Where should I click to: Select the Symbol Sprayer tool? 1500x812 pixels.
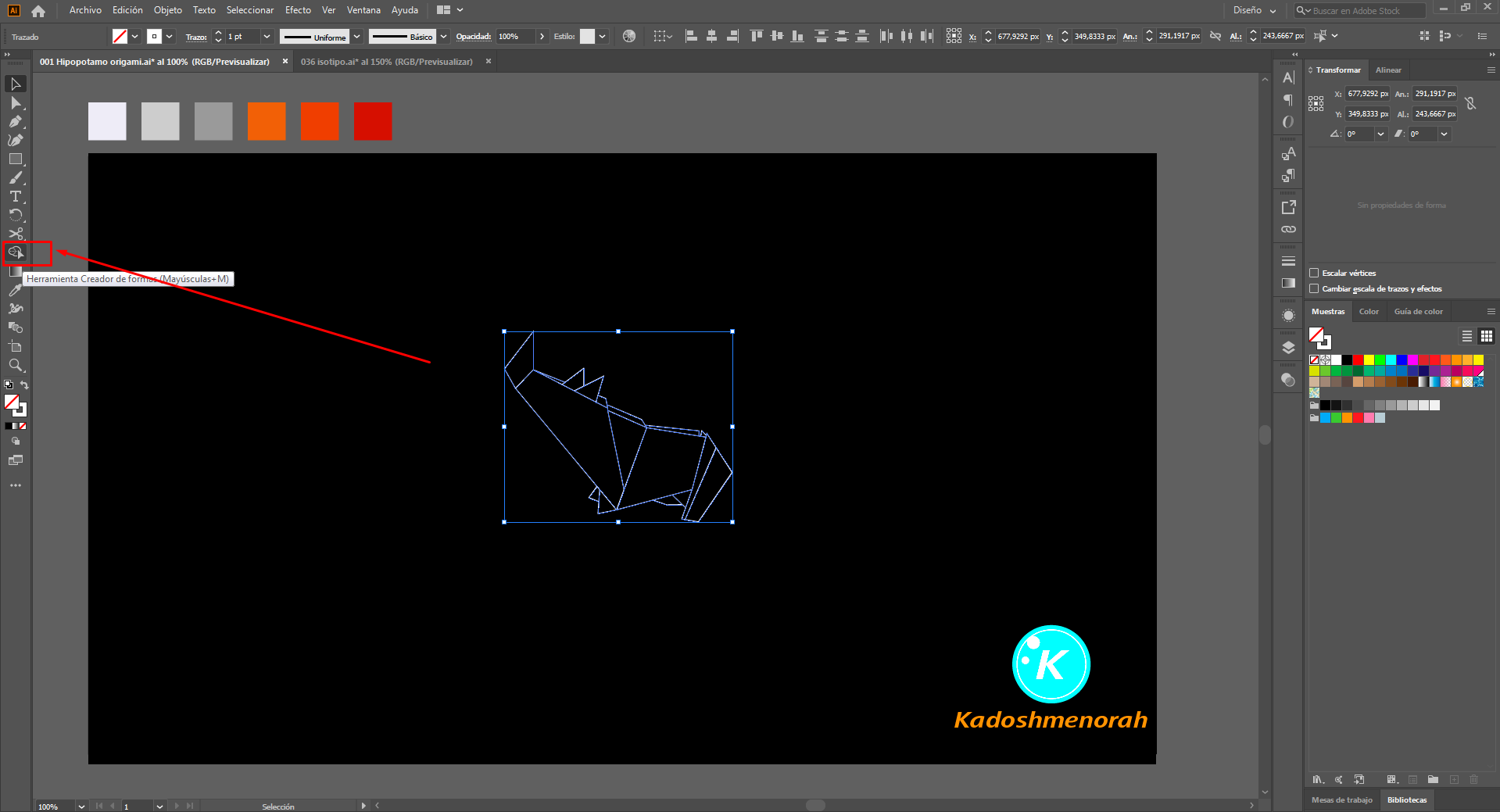pos(16,309)
